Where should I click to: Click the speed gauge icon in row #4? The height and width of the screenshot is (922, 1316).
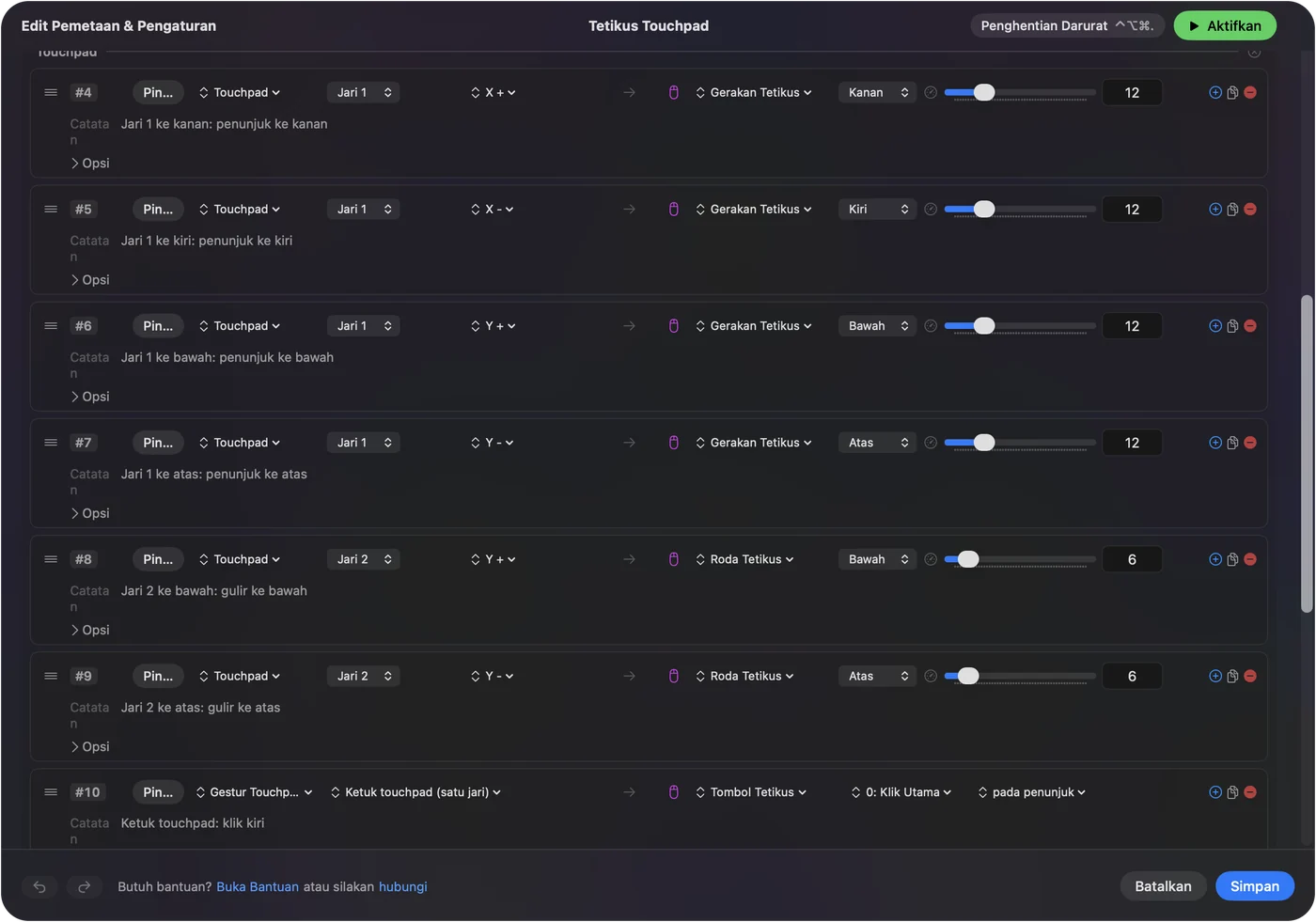click(931, 92)
